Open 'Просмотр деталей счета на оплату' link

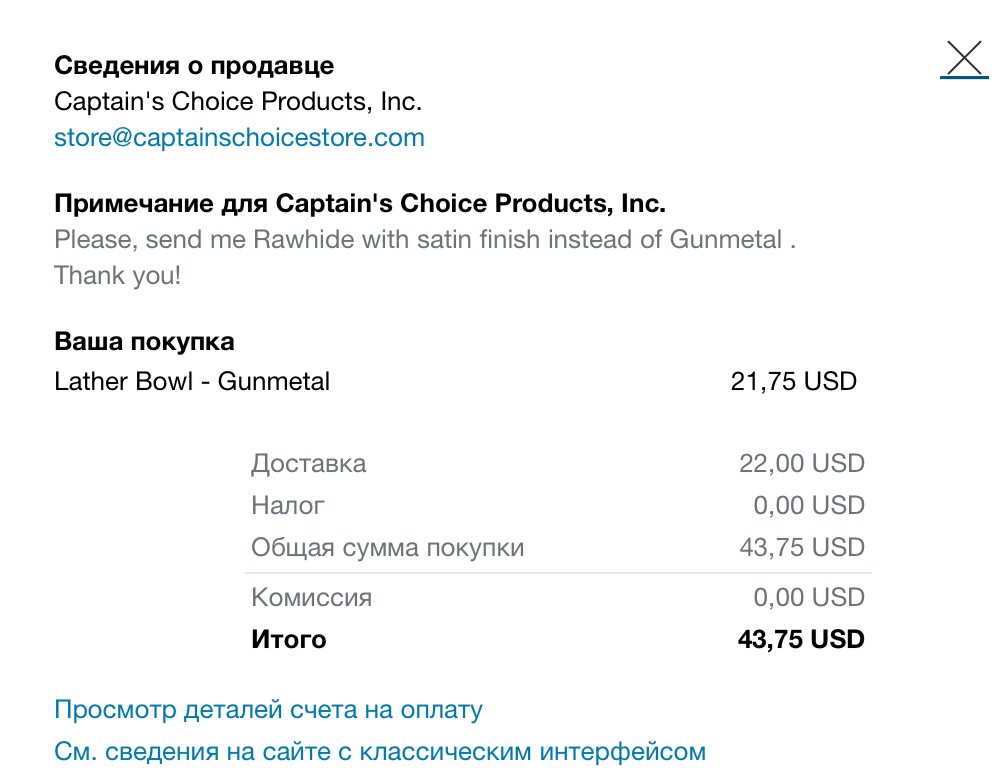(x=268, y=710)
